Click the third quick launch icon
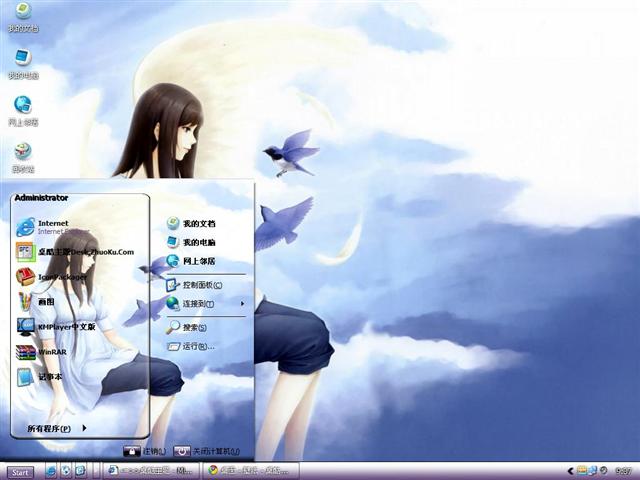The image size is (640, 480). pyautogui.click(x=80, y=471)
